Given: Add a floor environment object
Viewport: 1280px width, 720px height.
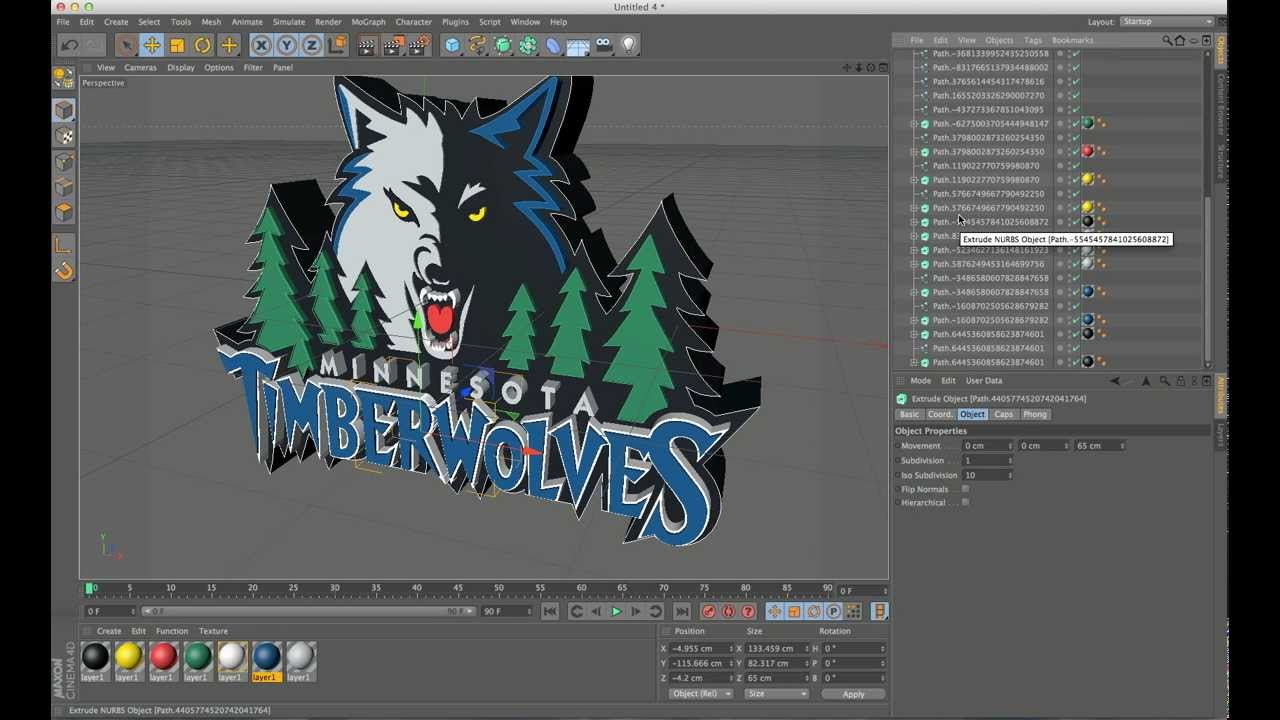Looking at the screenshot, I should pyautogui.click(x=578, y=45).
